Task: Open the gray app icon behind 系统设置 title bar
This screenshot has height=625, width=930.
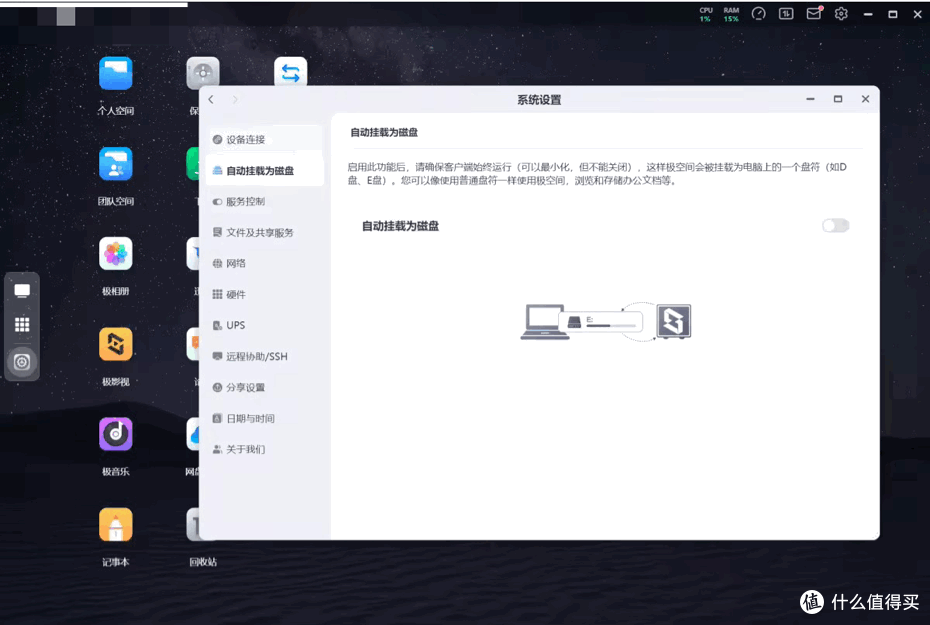Action: coord(203,72)
